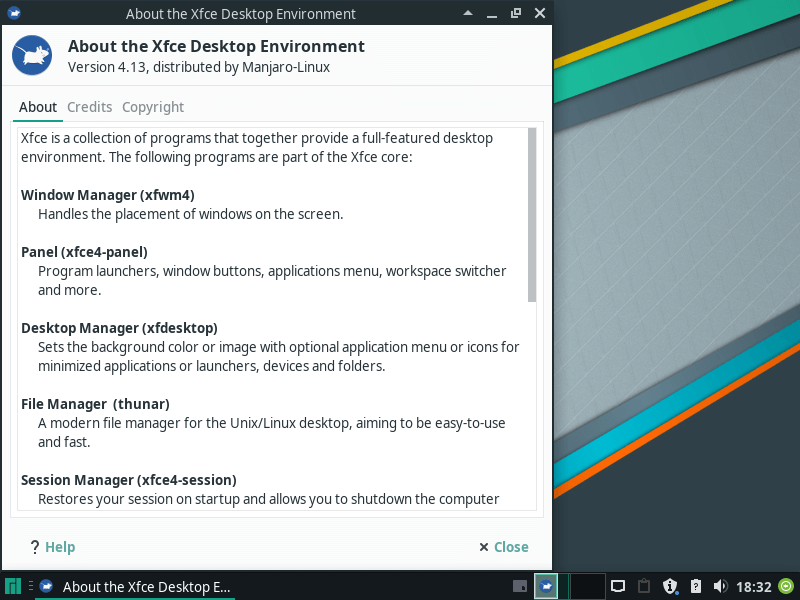Click the Help button
The image size is (800, 600).
53,547
